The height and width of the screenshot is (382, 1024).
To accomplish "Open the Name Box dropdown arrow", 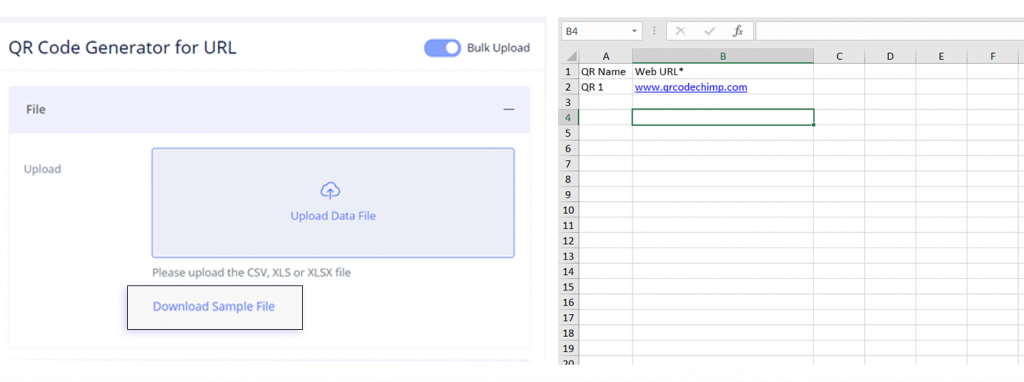I will (x=634, y=31).
